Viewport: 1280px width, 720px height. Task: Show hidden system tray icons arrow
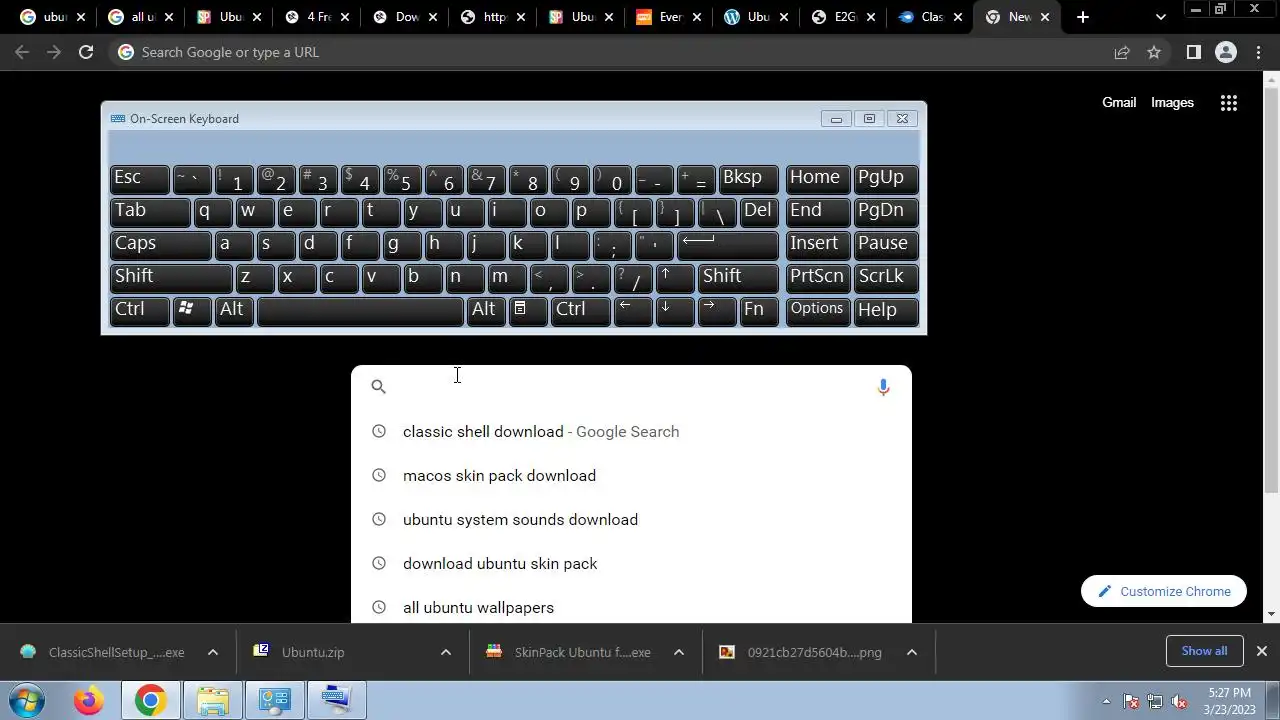click(x=1106, y=701)
